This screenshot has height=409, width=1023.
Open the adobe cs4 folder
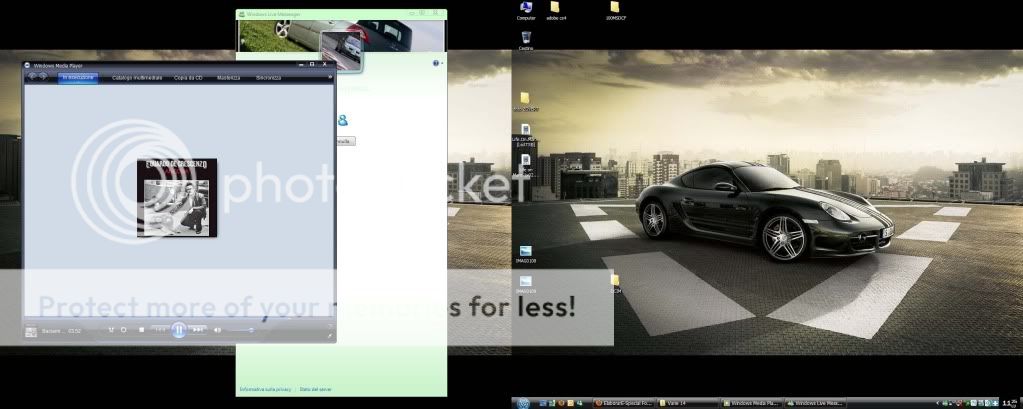[x=556, y=10]
